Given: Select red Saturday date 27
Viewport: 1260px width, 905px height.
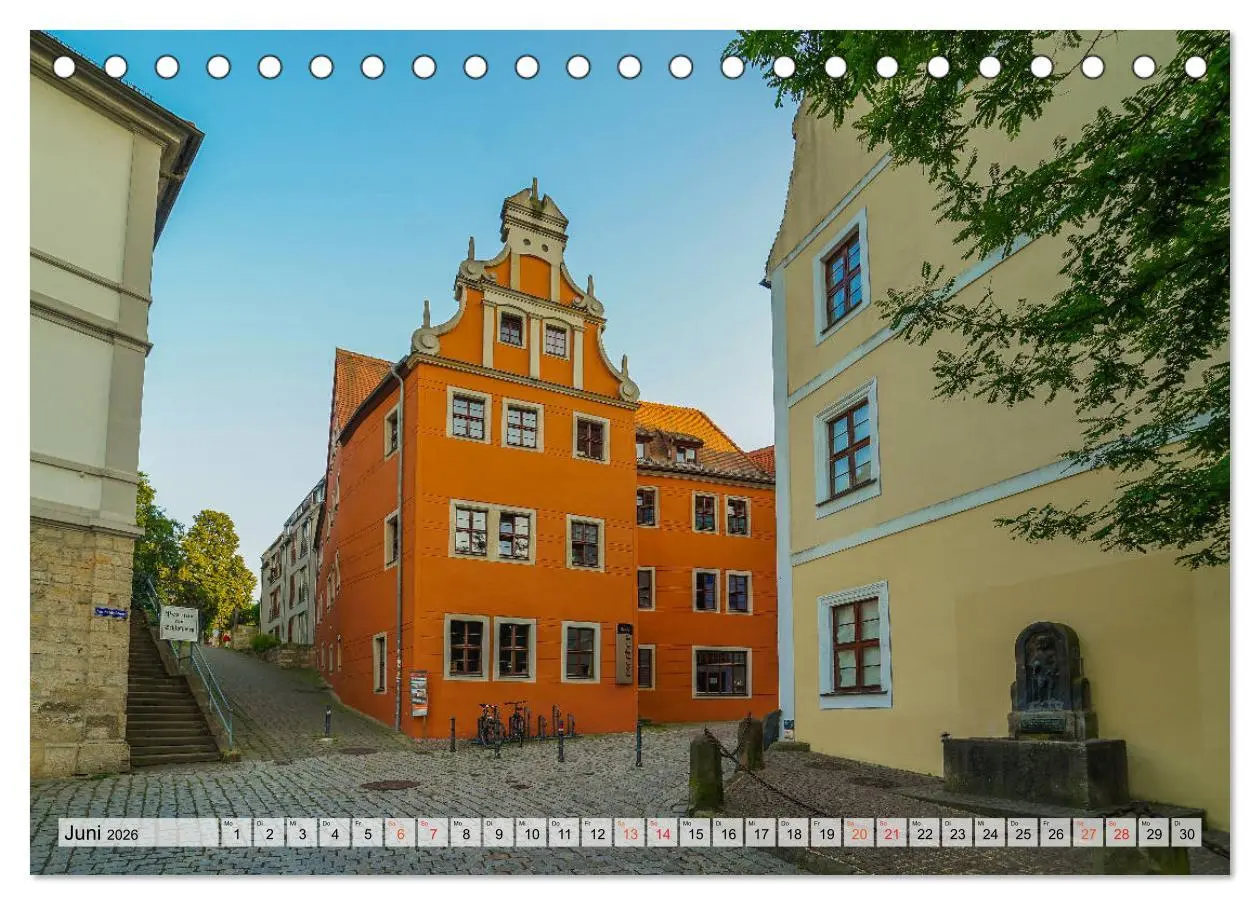Looking at the screenshot, I should click(1088, 833).
